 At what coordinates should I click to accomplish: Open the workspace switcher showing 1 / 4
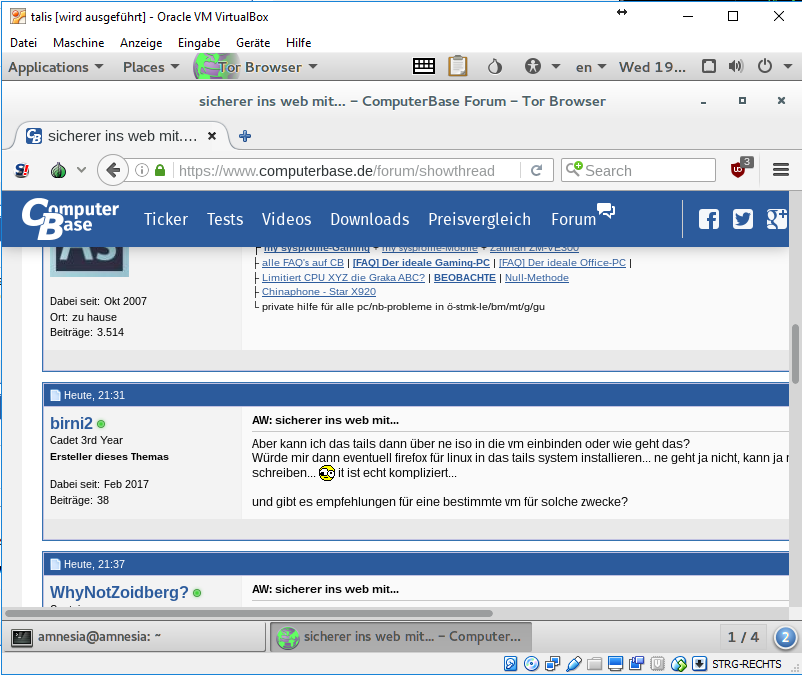click(743, 637)
